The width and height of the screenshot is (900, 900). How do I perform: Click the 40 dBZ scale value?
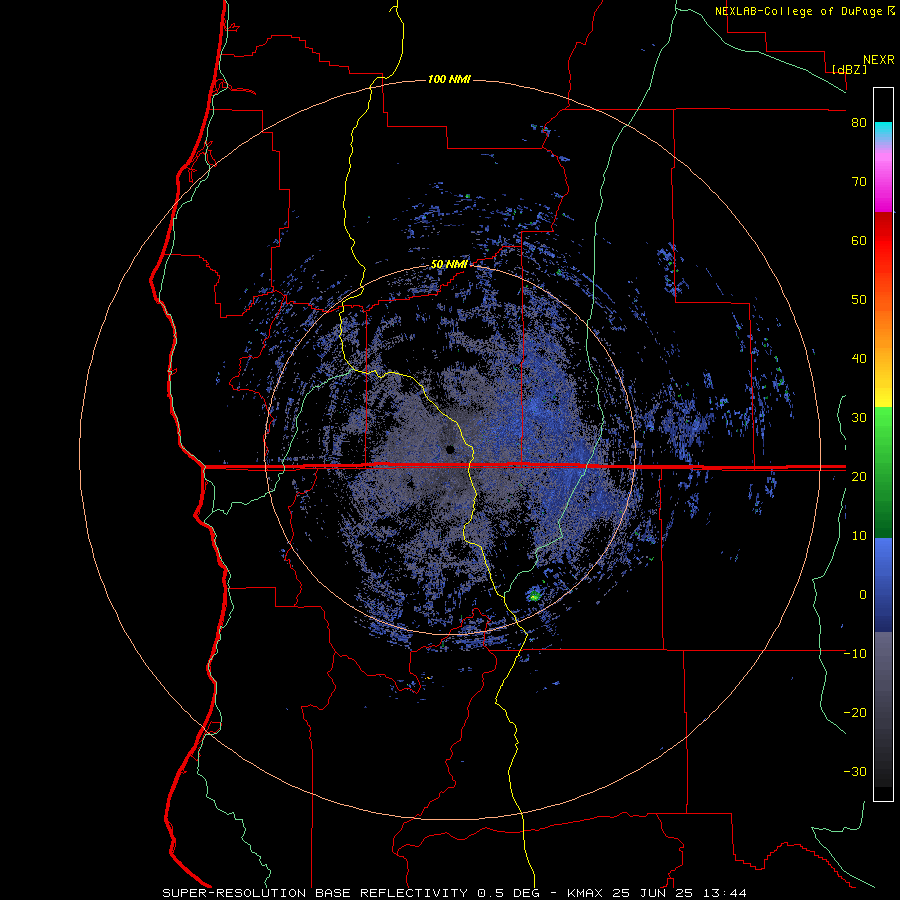point(859,359)
